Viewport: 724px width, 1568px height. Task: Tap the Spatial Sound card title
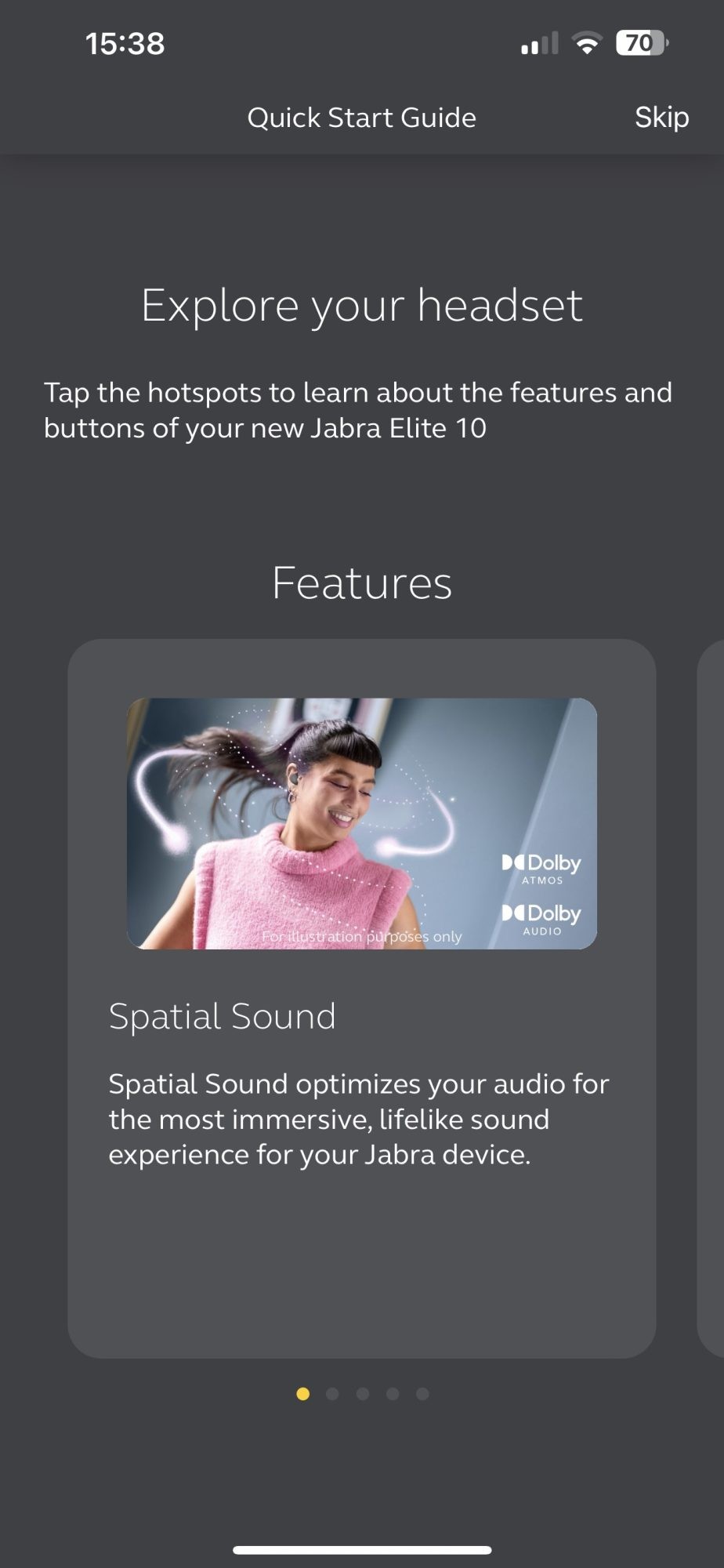pos(222,1016)
